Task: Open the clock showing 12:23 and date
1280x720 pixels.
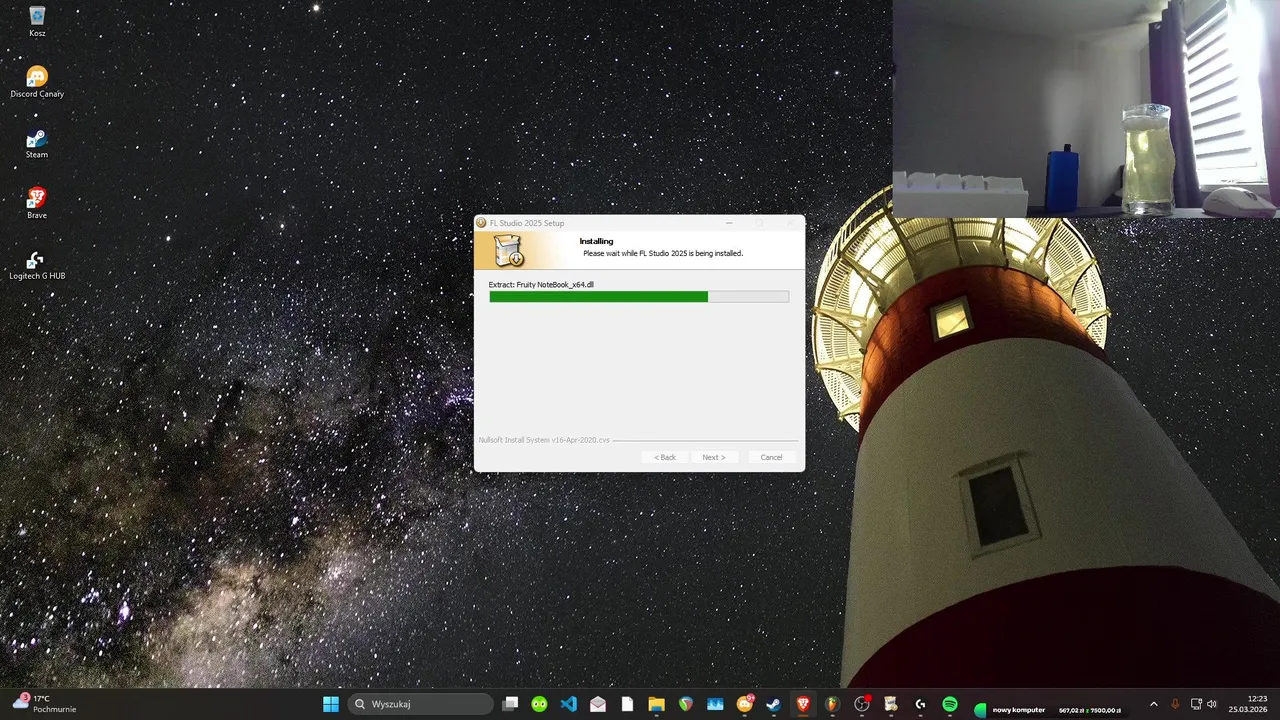Action: point(1250,704)
